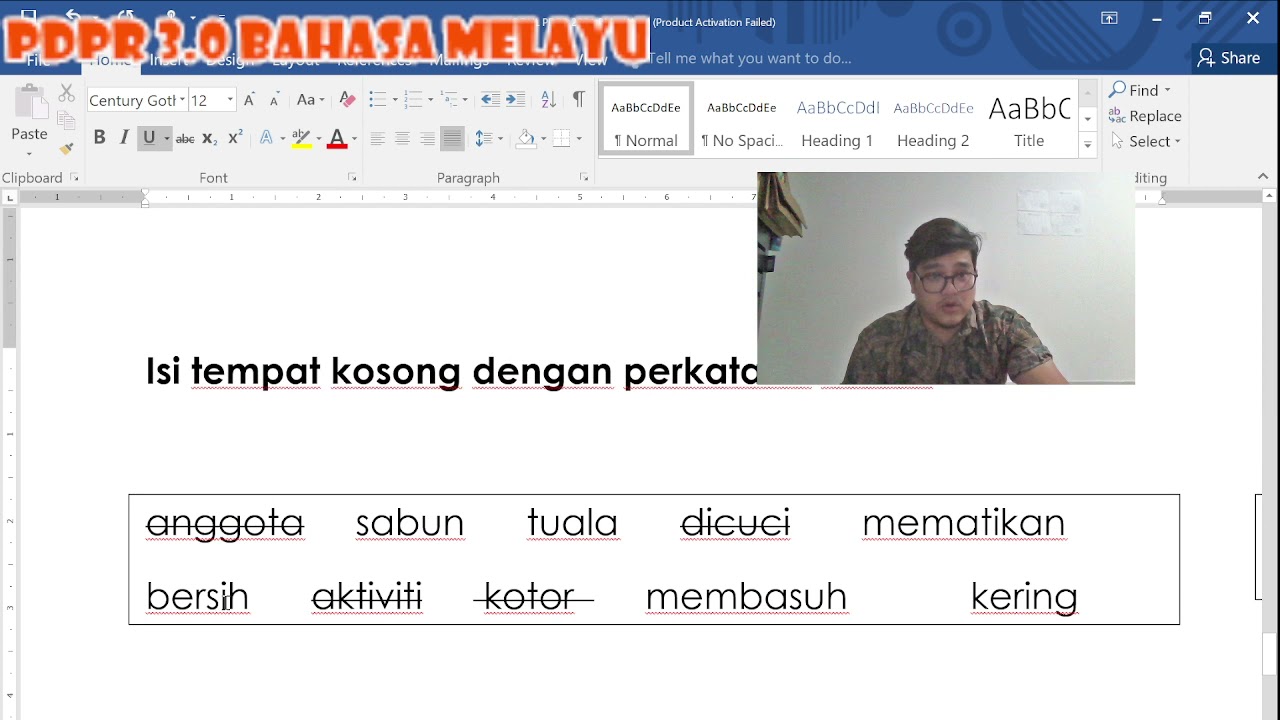Viewport: 1280px width, 720px height.
Task: Open Paste options arrow below Paste
Action: coord(29,153)
